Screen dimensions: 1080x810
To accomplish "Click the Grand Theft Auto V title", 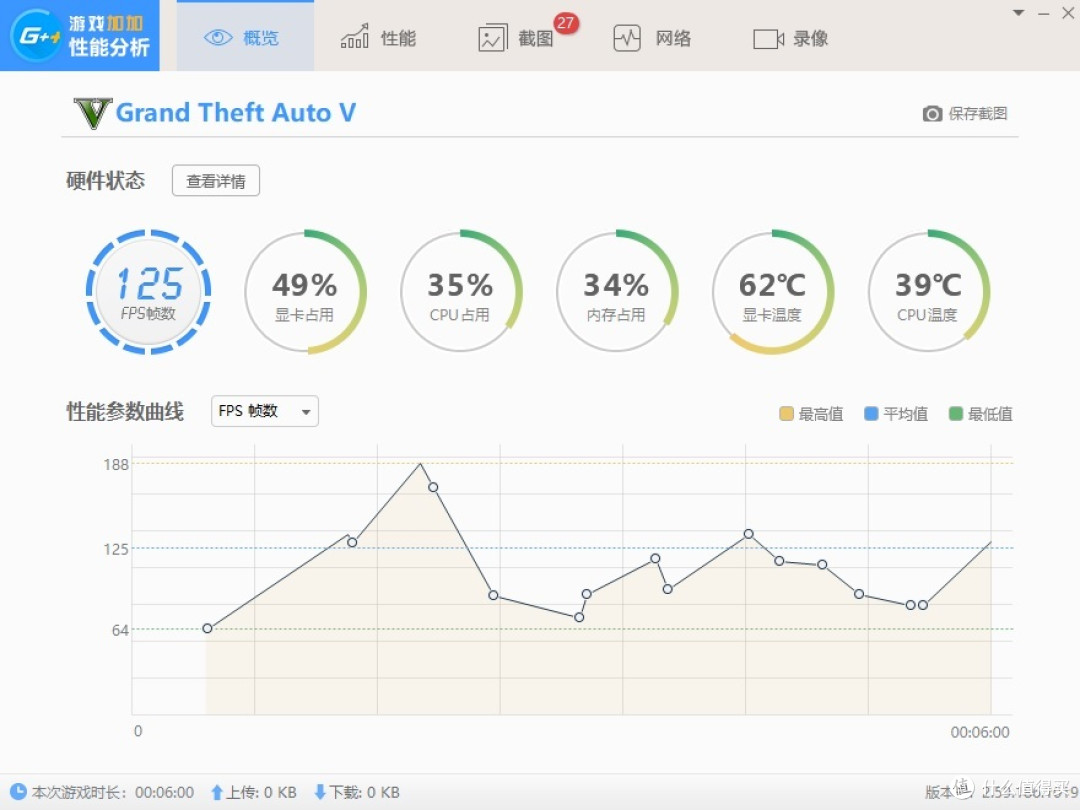I will [x=236, y=112].
